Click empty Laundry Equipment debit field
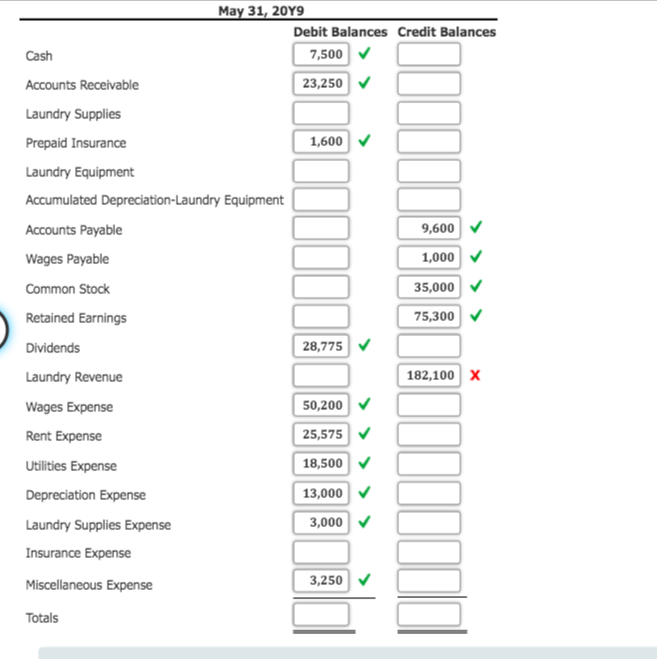The height and width of the screenshot is (659, 657). [321, 171]
